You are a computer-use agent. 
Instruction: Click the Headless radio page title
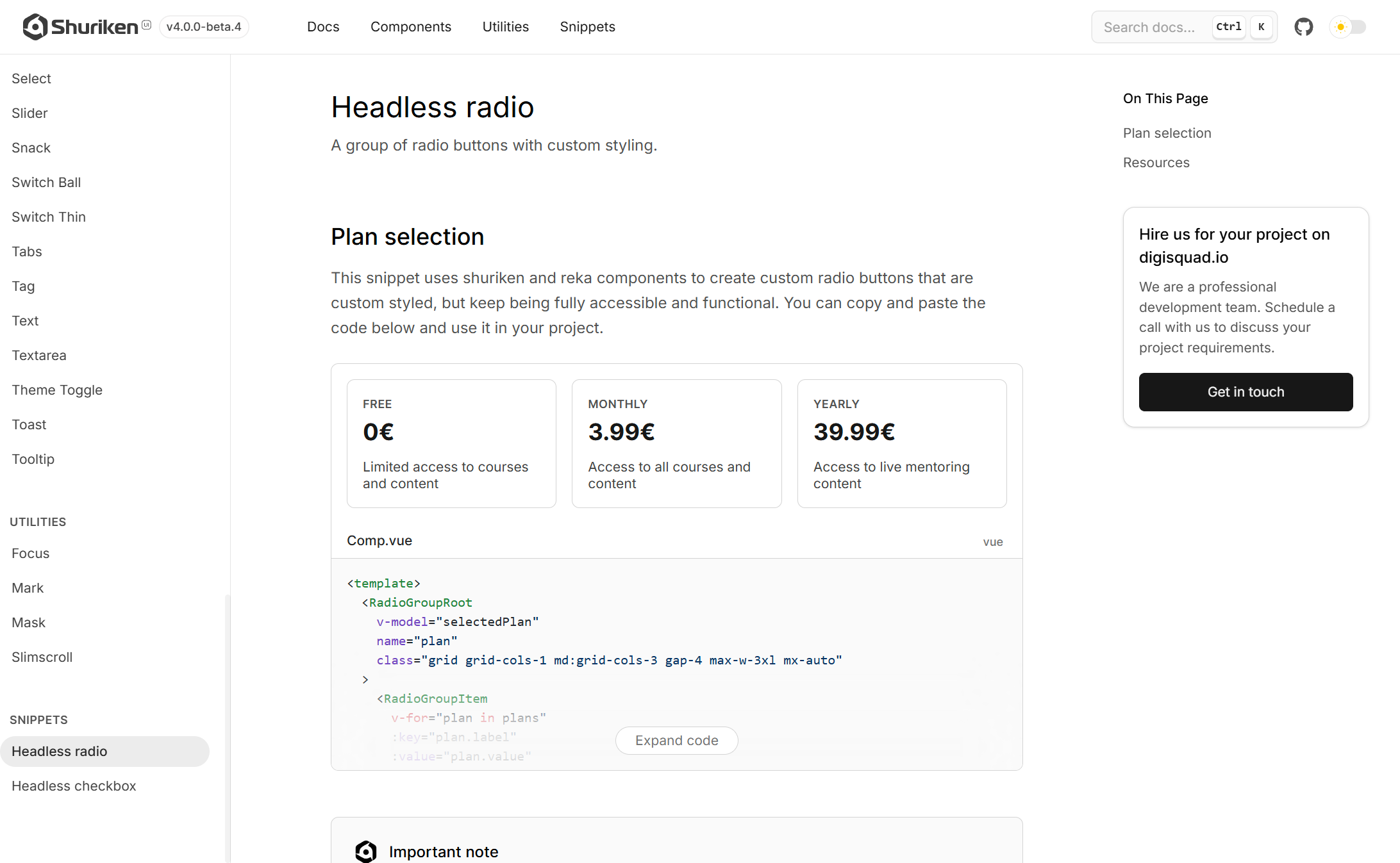tap(432, 107)
